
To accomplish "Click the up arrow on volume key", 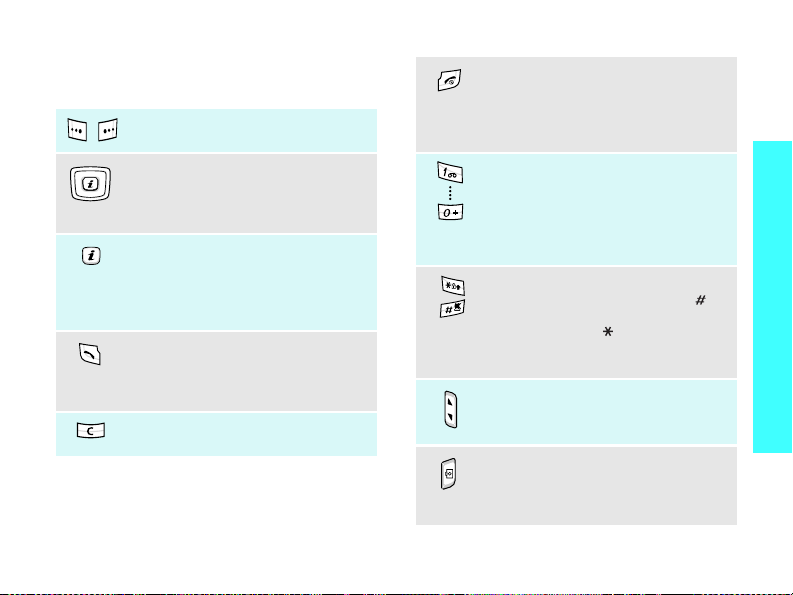I will tap(450, 402).
